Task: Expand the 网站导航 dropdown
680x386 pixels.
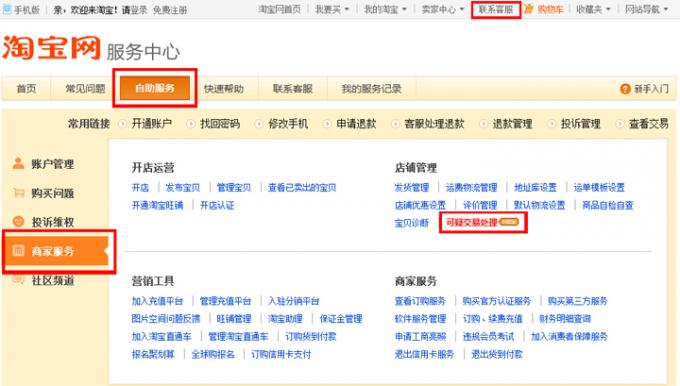Action: coord(646,9)
